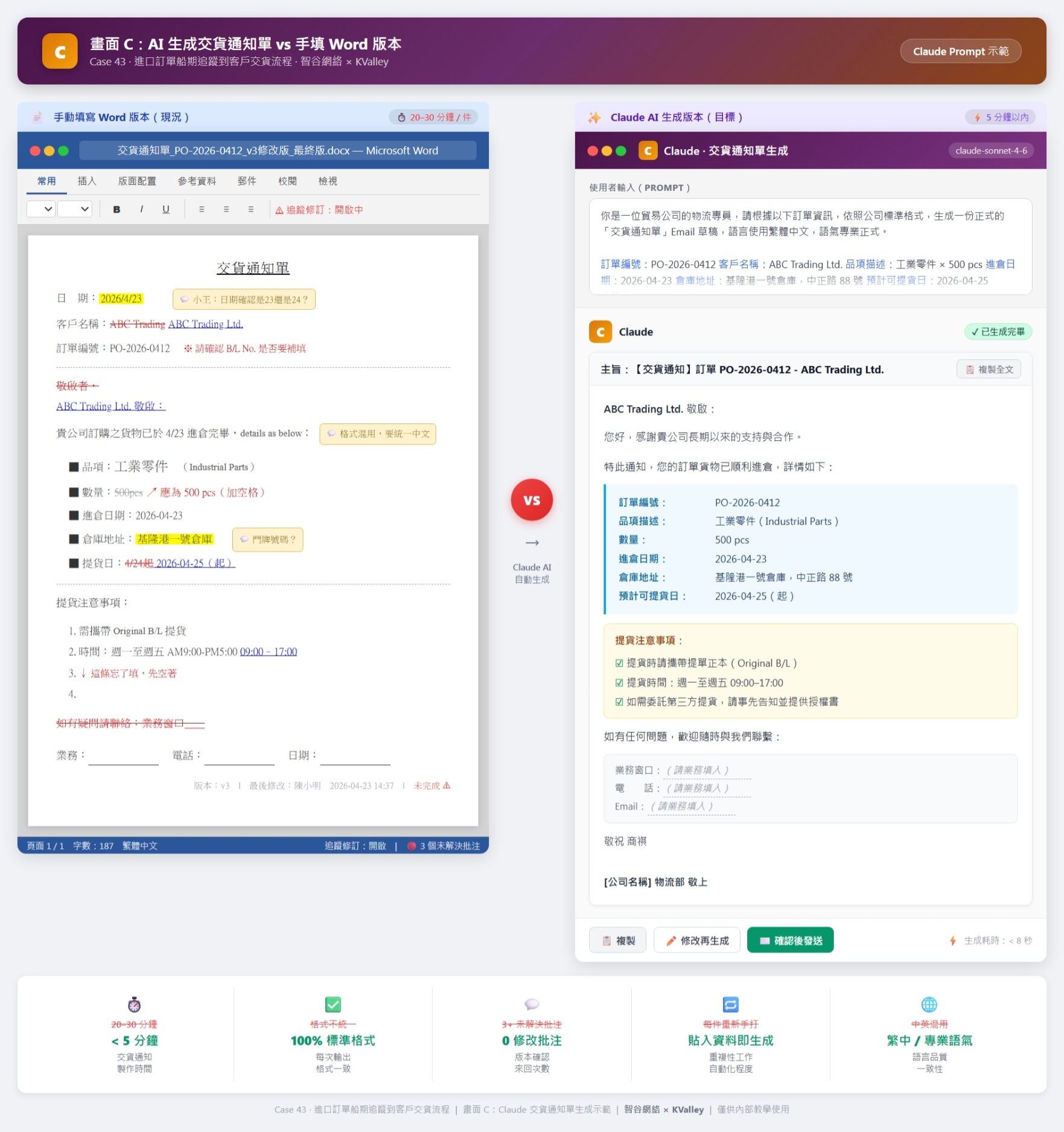Click the center align icon
1064x1132 pixels.
pos(226,209)
